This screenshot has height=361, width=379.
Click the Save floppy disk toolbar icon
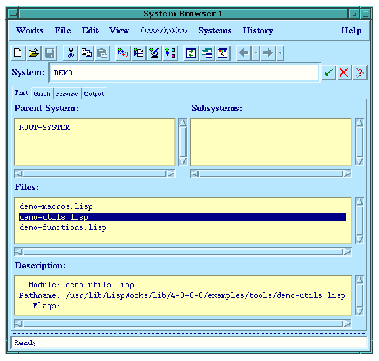[49, 53]
